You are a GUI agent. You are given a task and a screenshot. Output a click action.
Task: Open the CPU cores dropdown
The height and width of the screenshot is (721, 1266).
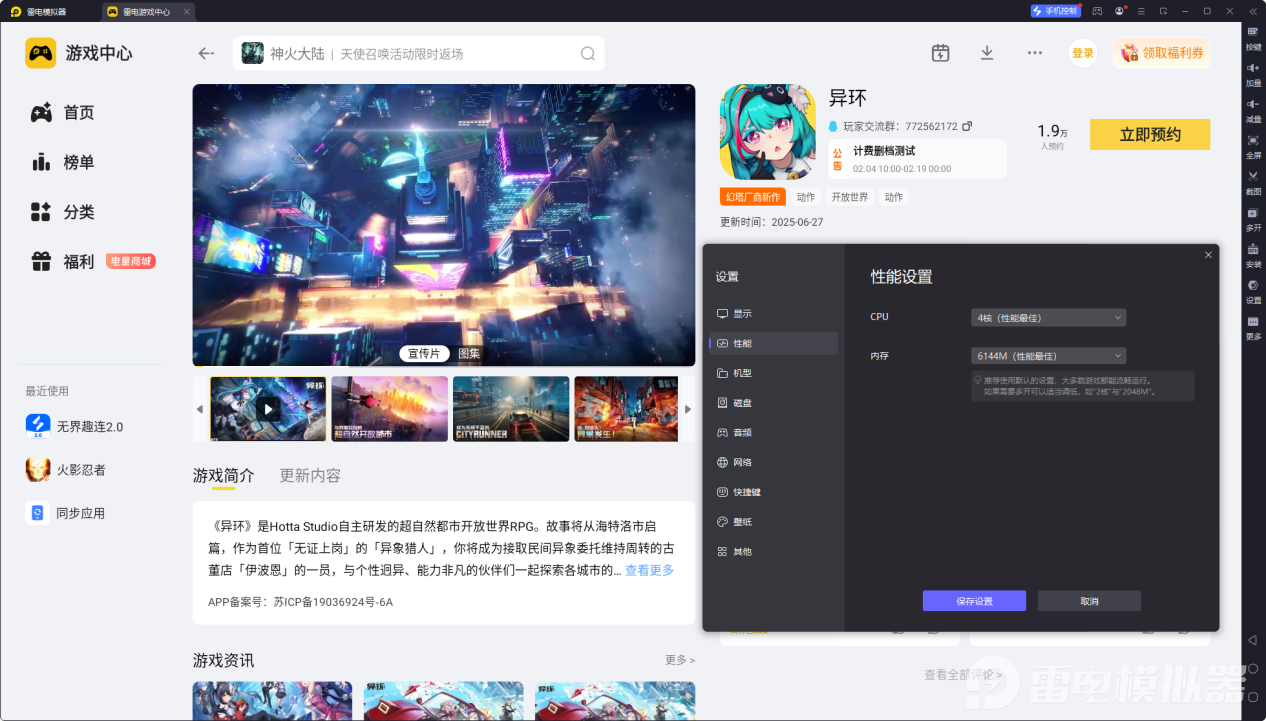[1048, 318]
